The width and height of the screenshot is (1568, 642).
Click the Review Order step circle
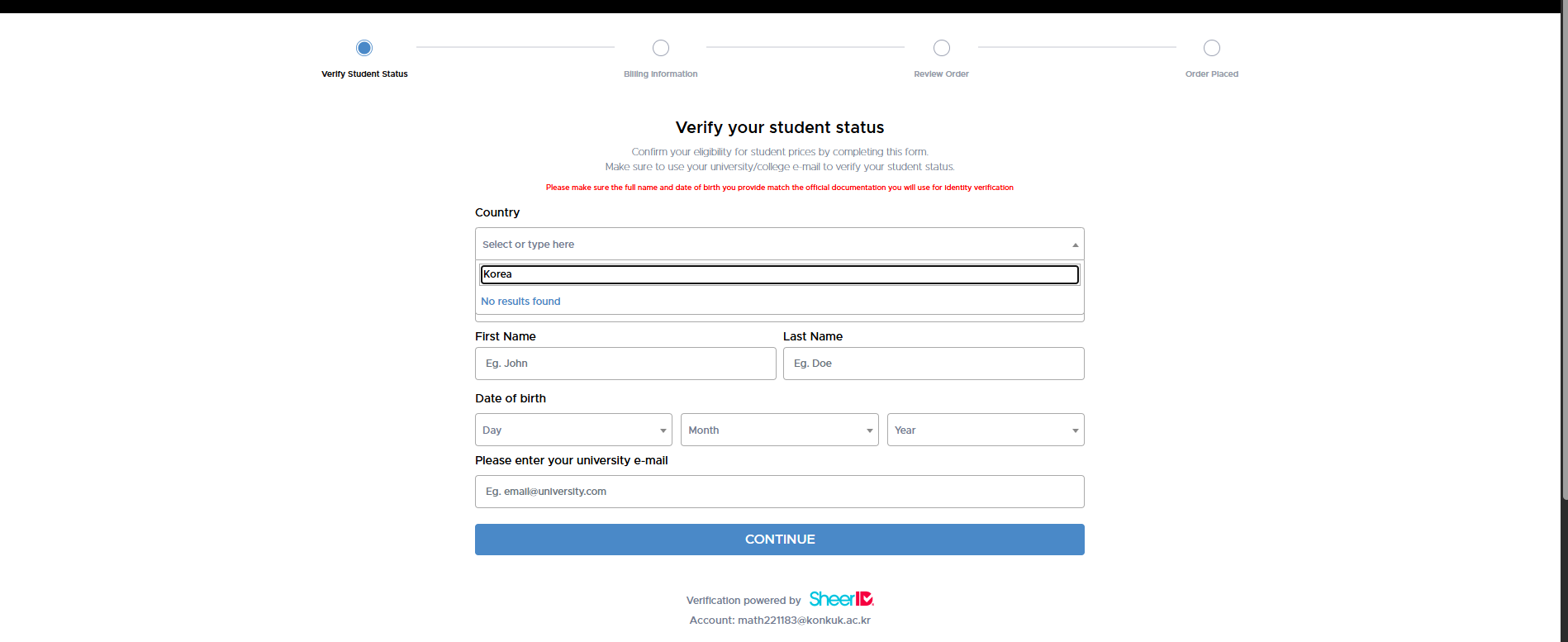point(942,48)
